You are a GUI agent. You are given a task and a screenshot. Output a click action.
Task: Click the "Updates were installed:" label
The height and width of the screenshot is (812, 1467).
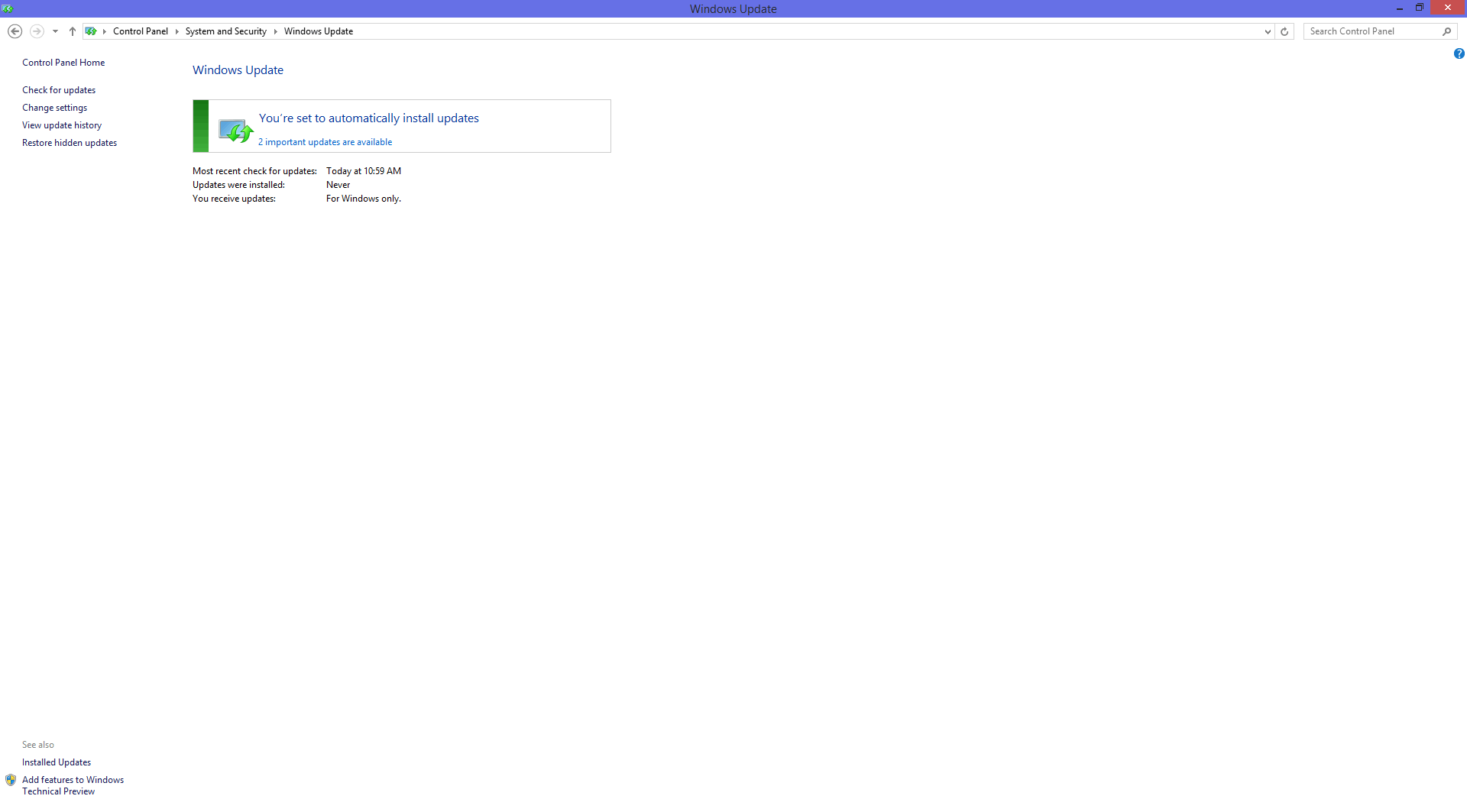tap(238, 185)
